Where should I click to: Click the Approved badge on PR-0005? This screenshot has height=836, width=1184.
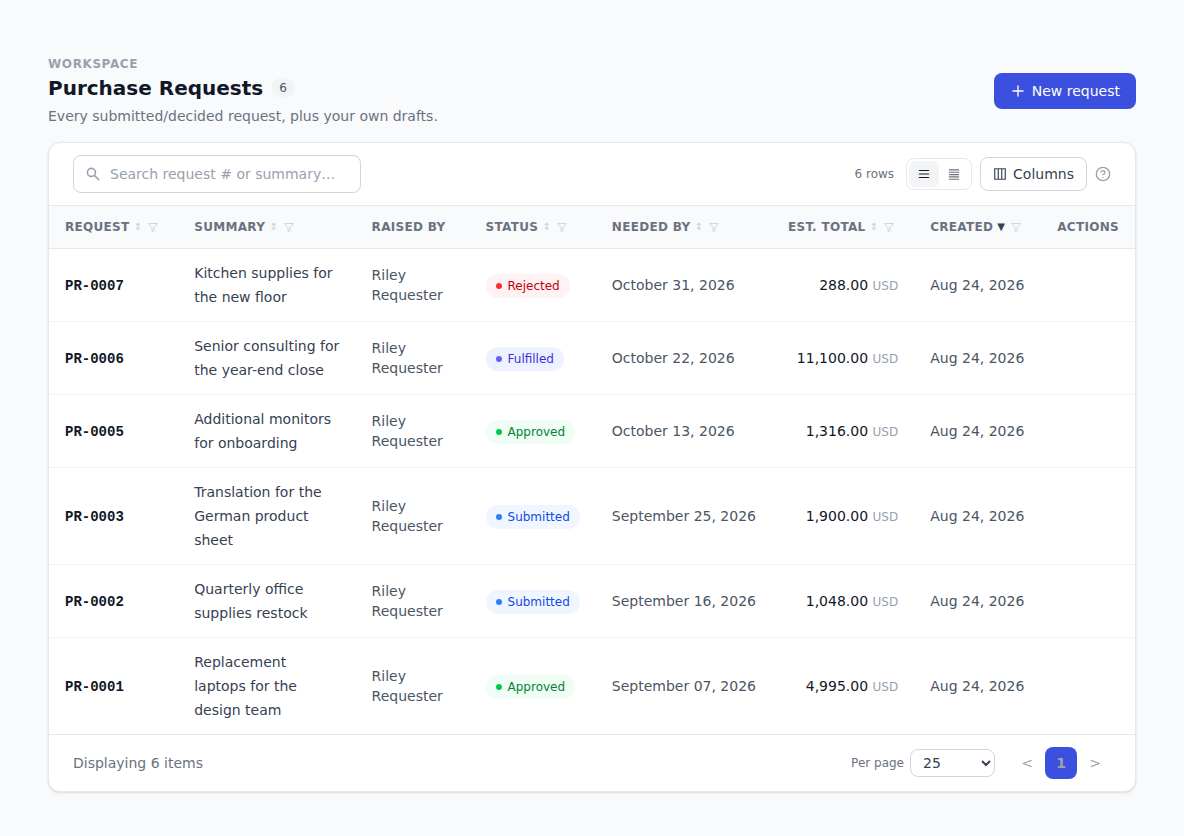point(530,432)
